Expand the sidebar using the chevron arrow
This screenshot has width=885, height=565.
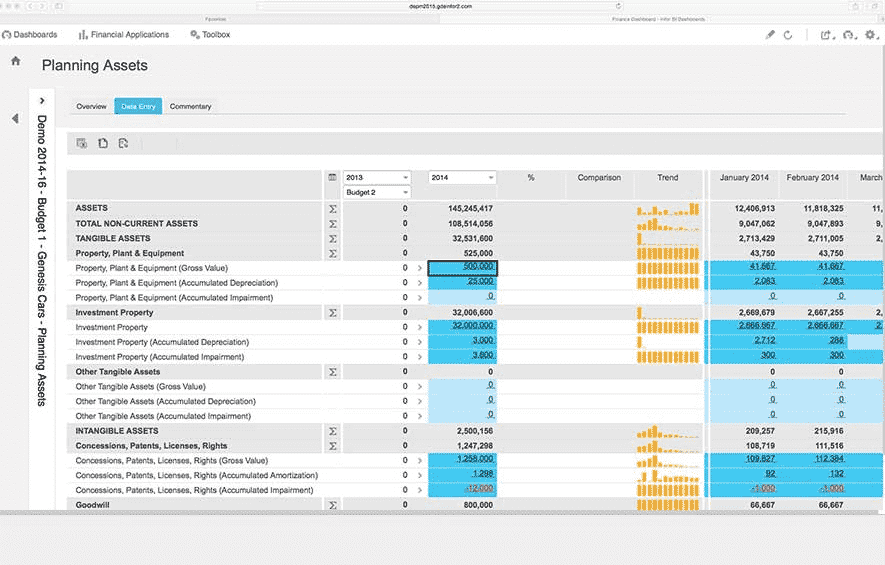[42, 101]
